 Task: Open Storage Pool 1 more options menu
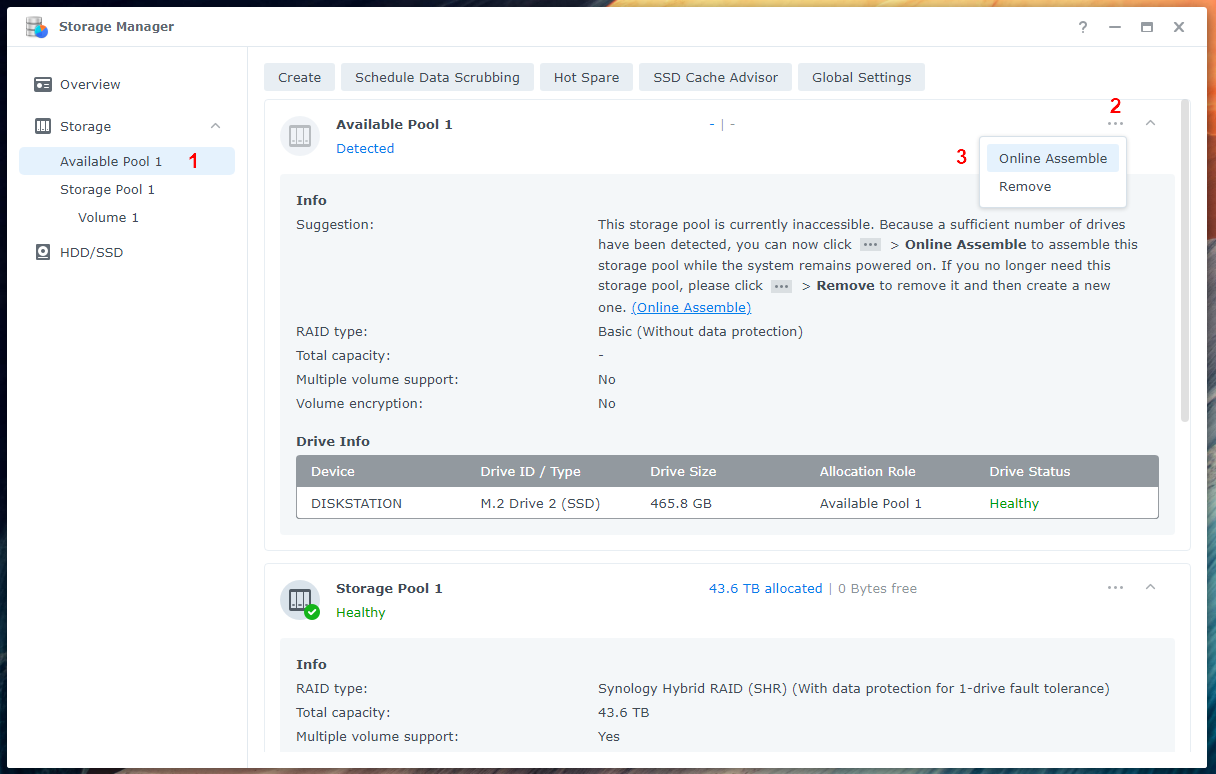(1115, 588)
